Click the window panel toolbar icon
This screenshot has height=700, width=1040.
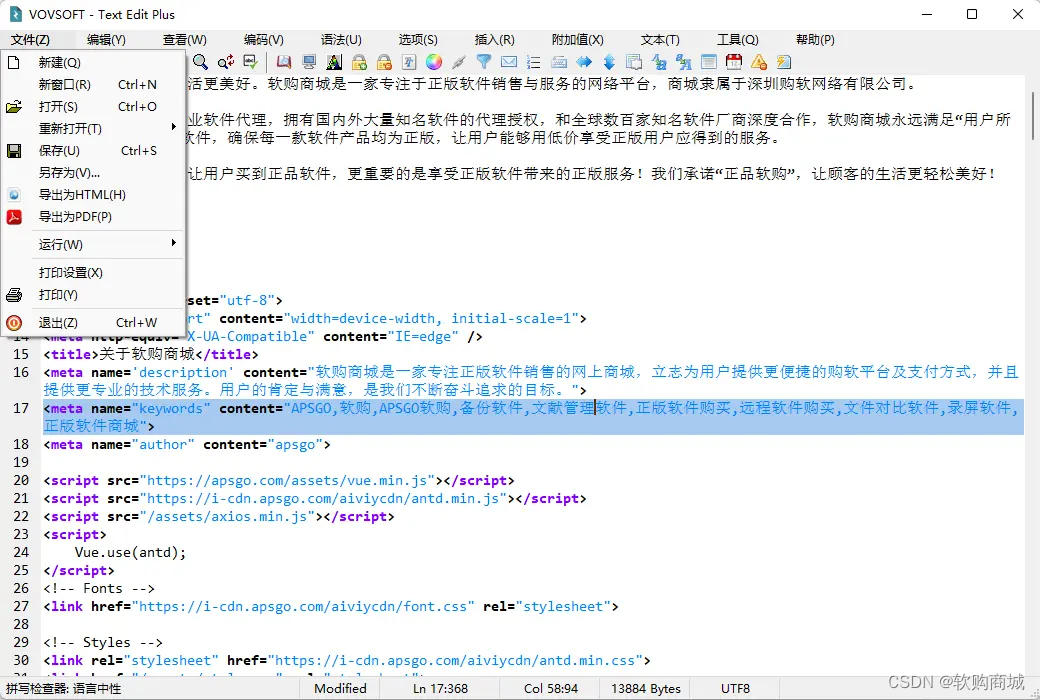click(x=709, y=62)
